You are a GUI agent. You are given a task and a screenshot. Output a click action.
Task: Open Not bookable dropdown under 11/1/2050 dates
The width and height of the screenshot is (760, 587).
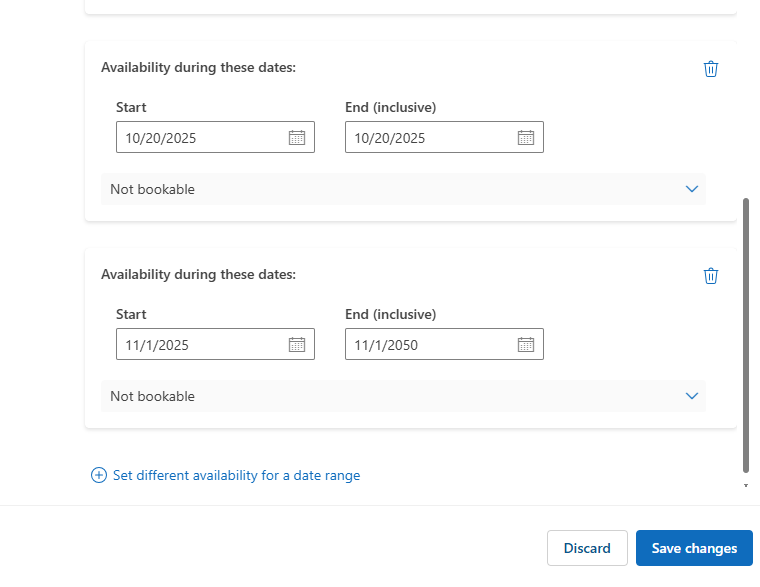(x=400, y=396)
